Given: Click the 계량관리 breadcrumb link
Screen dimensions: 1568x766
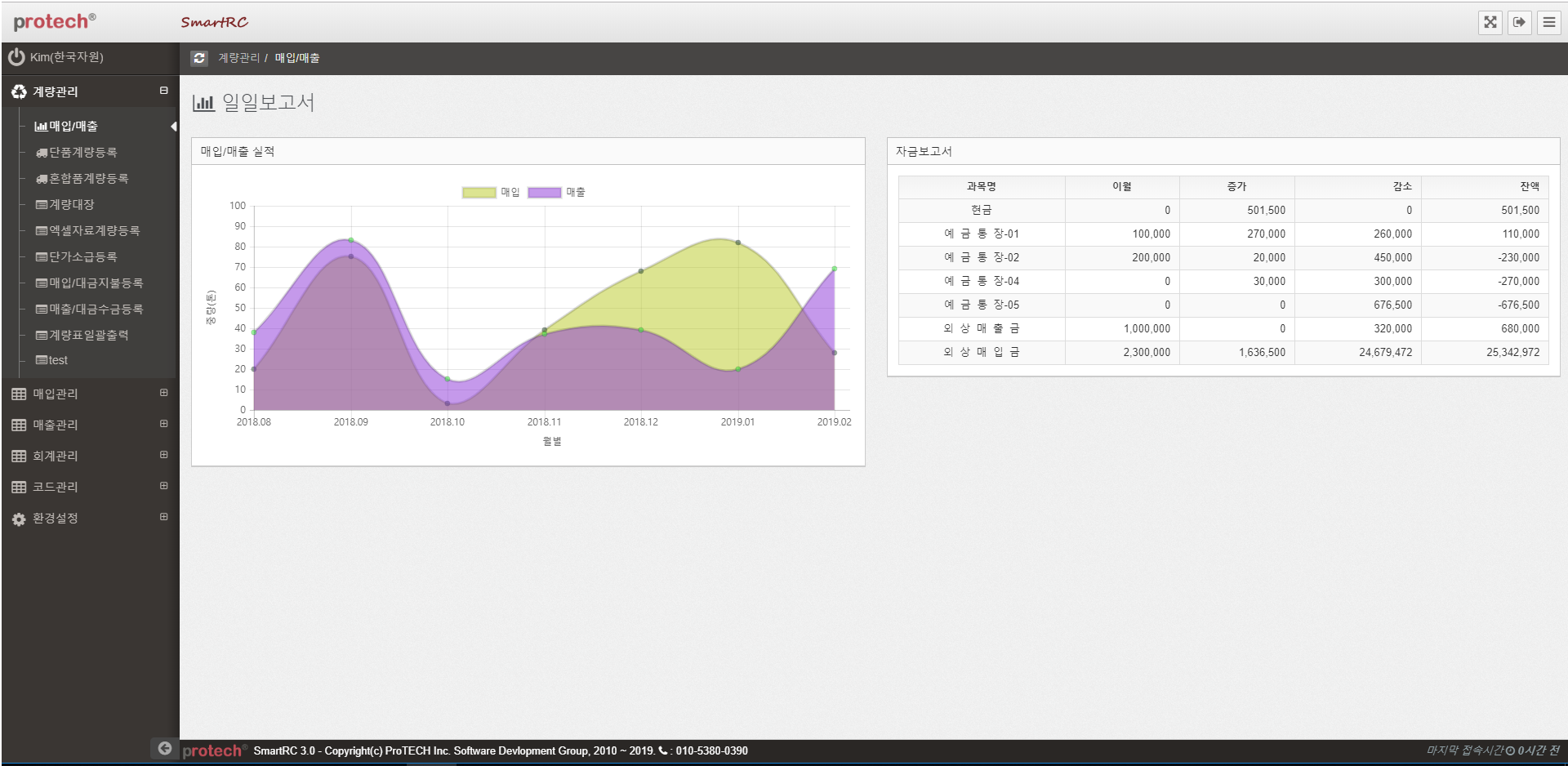Looking at the screenshot, I should click(x=238, y=58).
